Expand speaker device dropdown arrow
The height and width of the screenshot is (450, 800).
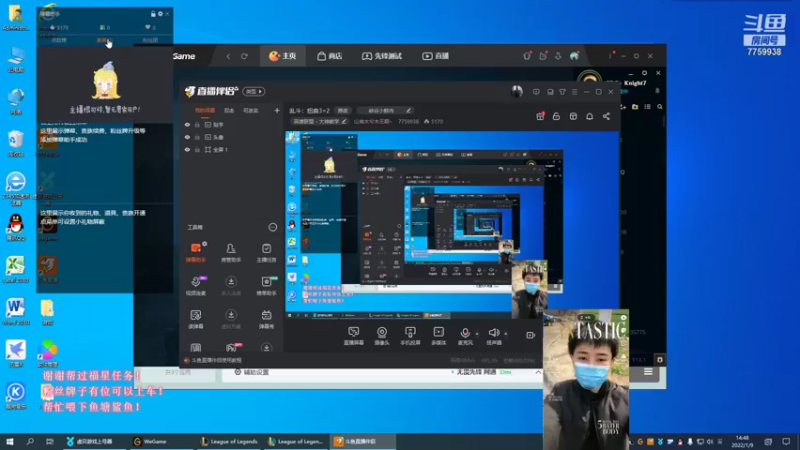pyautogui.click(x=506, y=334)
